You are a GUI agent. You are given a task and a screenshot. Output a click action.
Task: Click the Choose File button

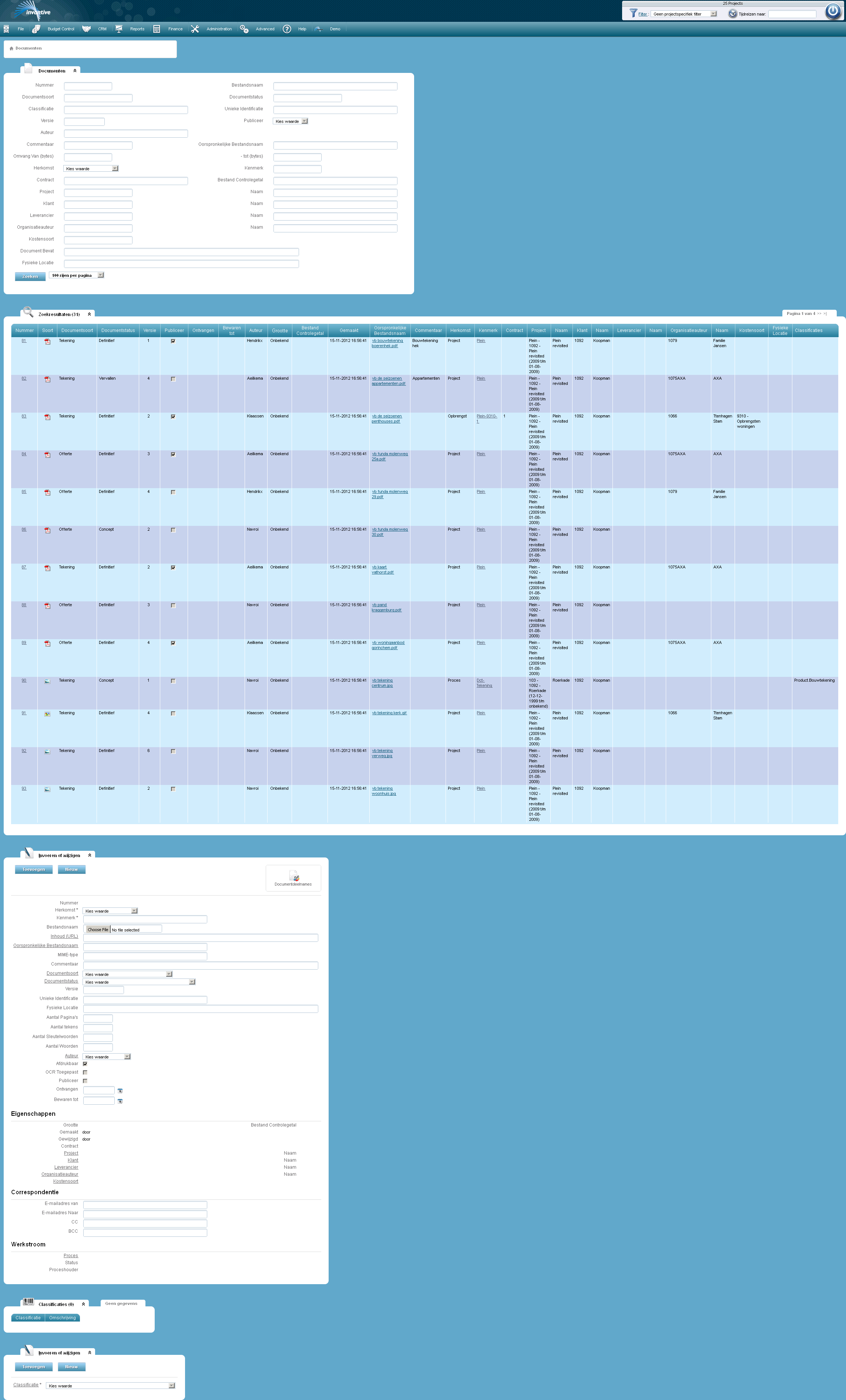click(98, 930)
